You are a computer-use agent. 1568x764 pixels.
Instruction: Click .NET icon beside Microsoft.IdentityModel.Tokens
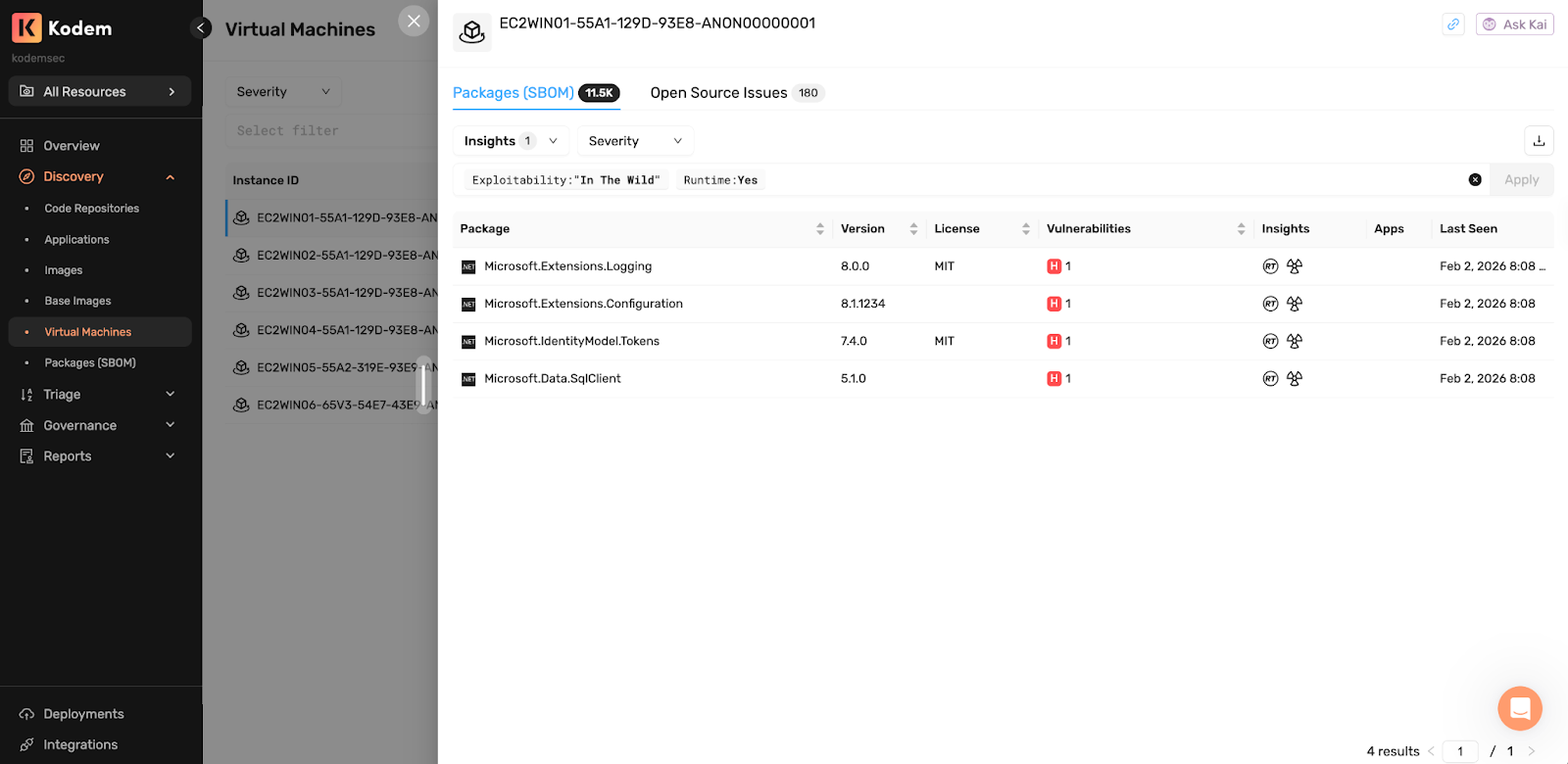(x=468, y=342)
